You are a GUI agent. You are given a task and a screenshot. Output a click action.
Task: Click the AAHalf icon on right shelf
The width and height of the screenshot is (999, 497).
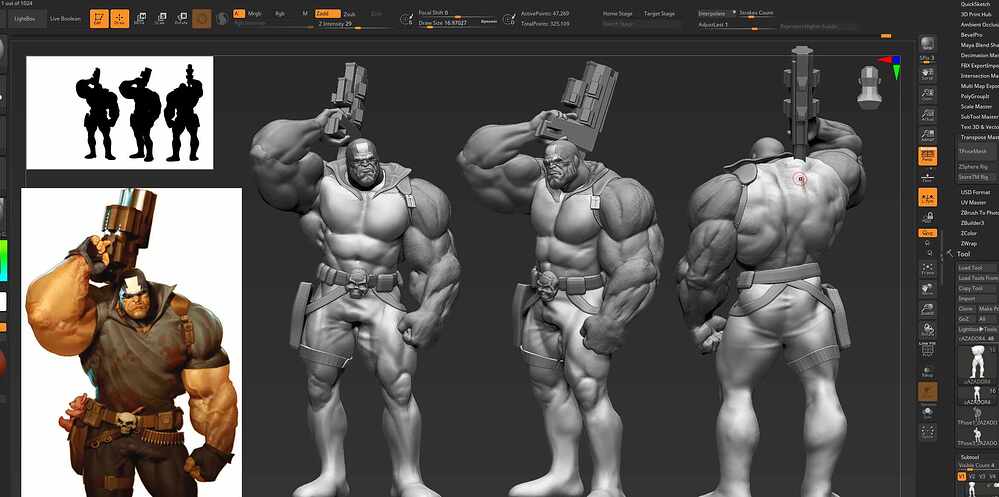tap(928, 135)
